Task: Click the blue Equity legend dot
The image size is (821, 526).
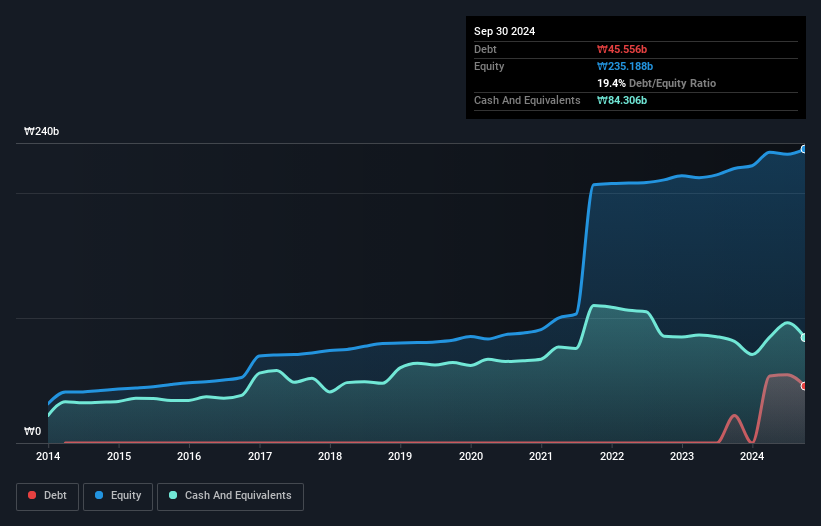Action: click(99, 495)
